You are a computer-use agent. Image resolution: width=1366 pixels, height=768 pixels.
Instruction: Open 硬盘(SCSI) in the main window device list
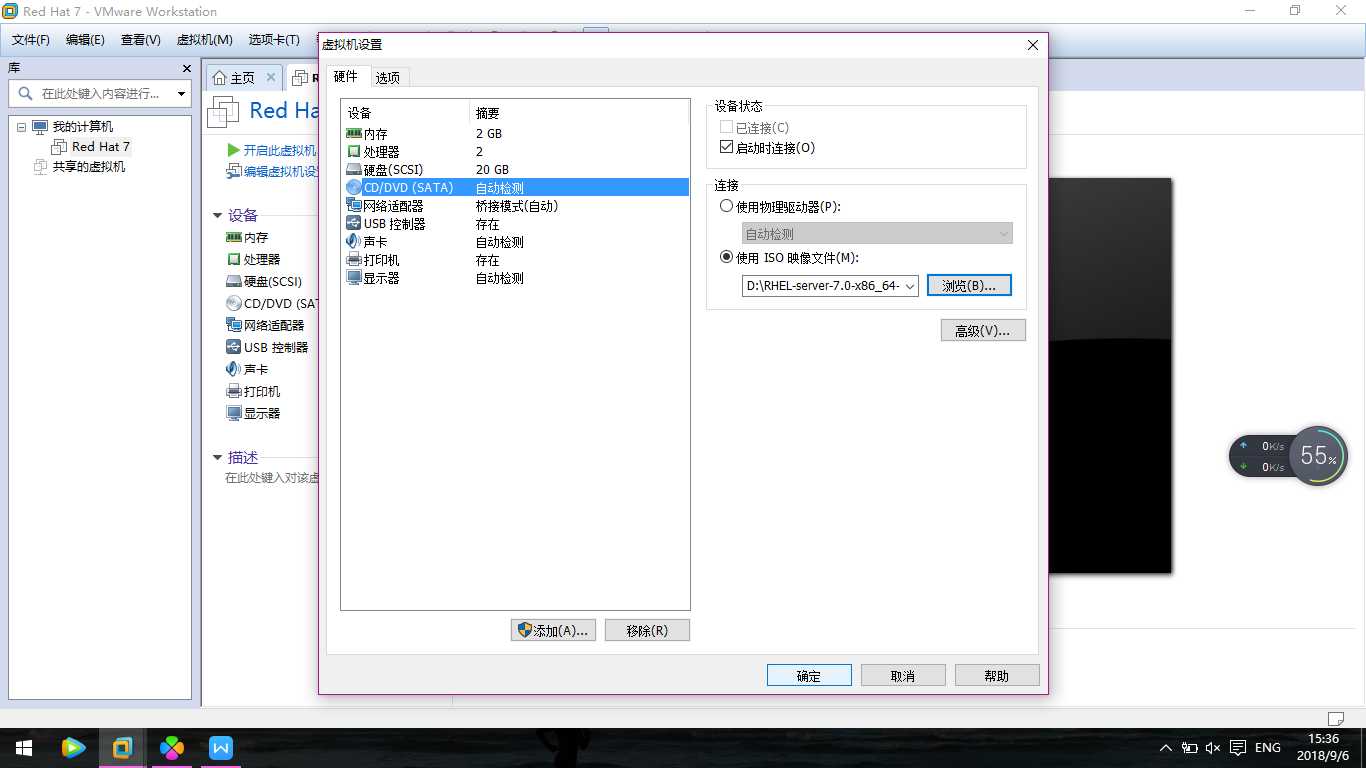point(264,282)
